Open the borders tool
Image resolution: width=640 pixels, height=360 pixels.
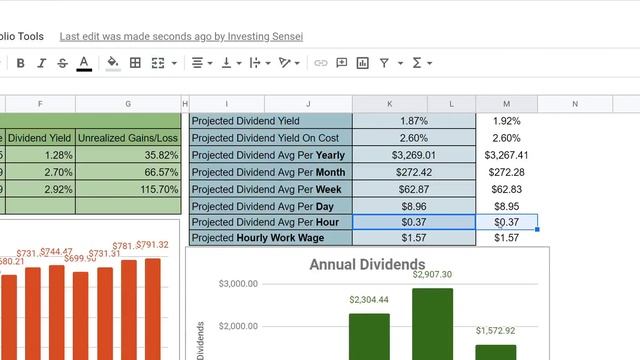(x=135, y=63)
